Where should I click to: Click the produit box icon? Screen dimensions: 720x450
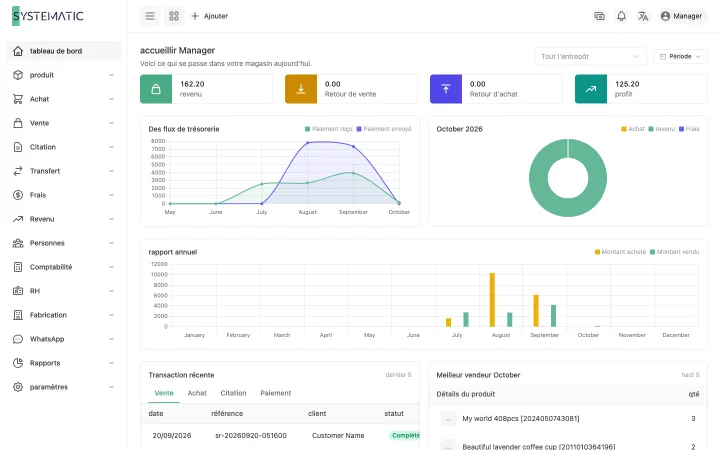pyautogui.click(x=18, y=75)
